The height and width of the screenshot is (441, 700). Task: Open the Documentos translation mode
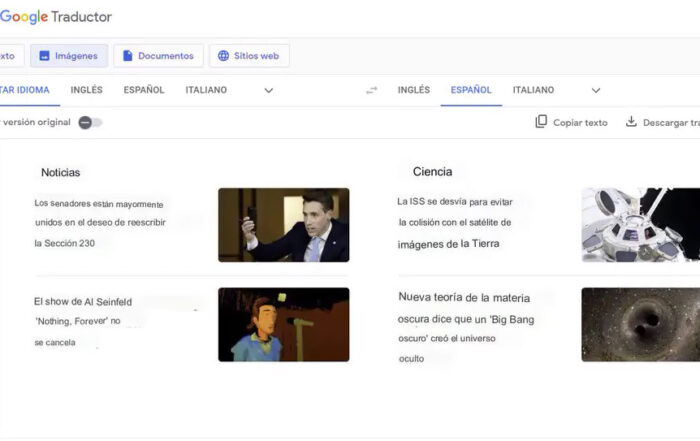pos(158,56)
